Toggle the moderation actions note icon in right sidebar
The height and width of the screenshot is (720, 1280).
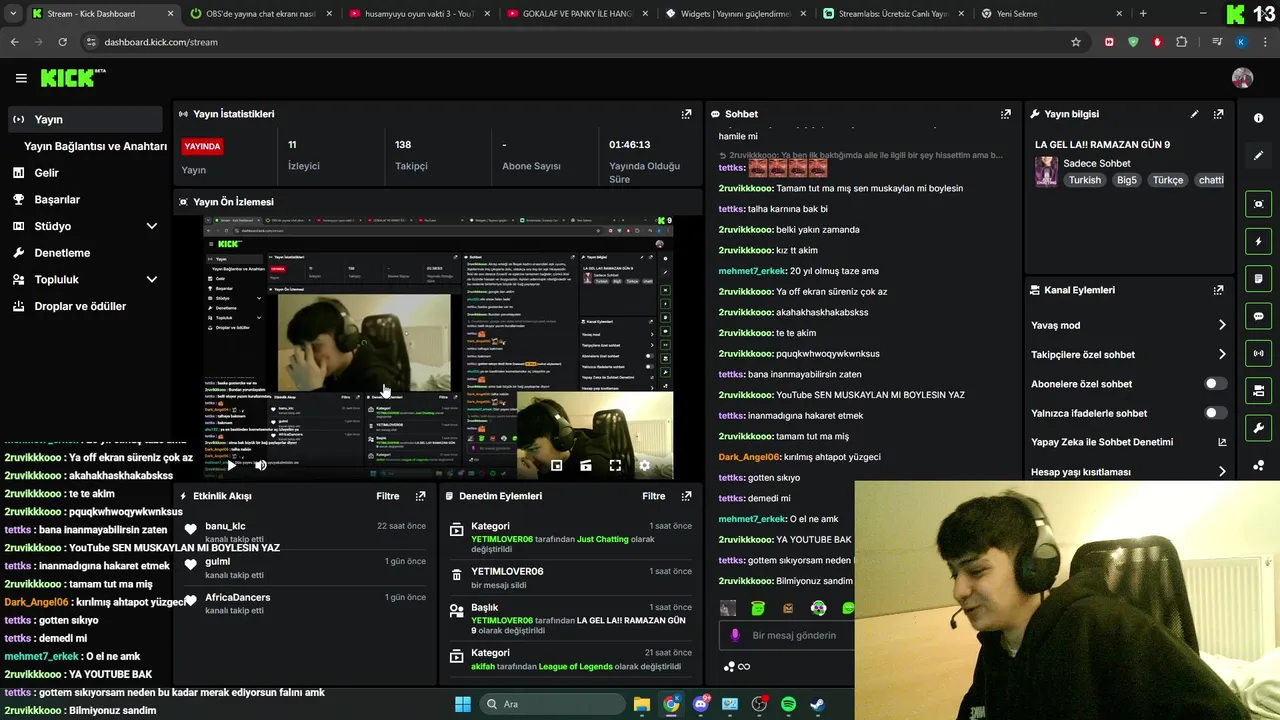click(1258, 278)
